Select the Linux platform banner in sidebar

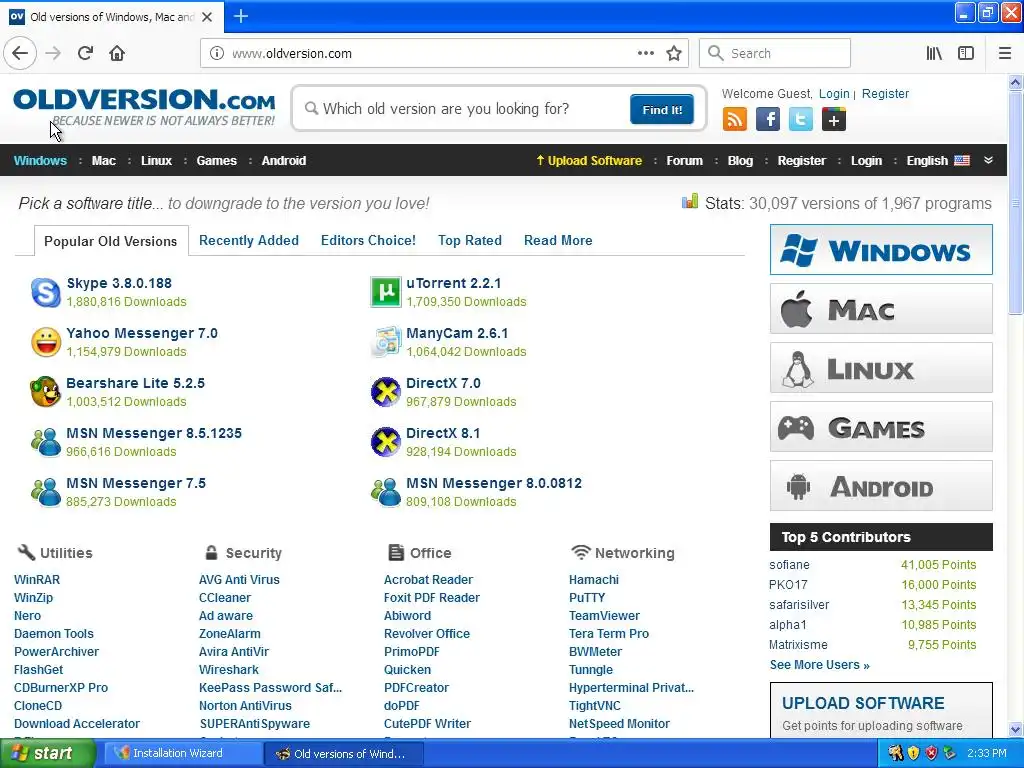point(881,368)
